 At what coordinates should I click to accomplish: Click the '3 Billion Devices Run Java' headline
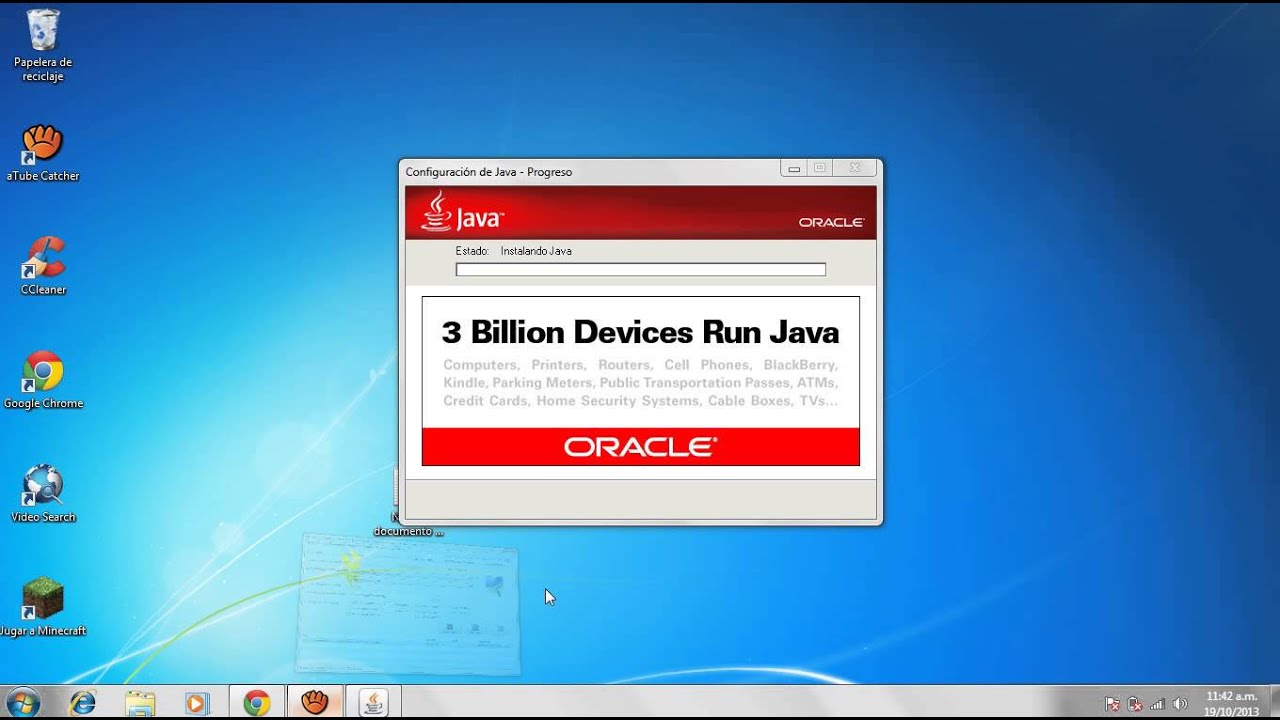640,332
